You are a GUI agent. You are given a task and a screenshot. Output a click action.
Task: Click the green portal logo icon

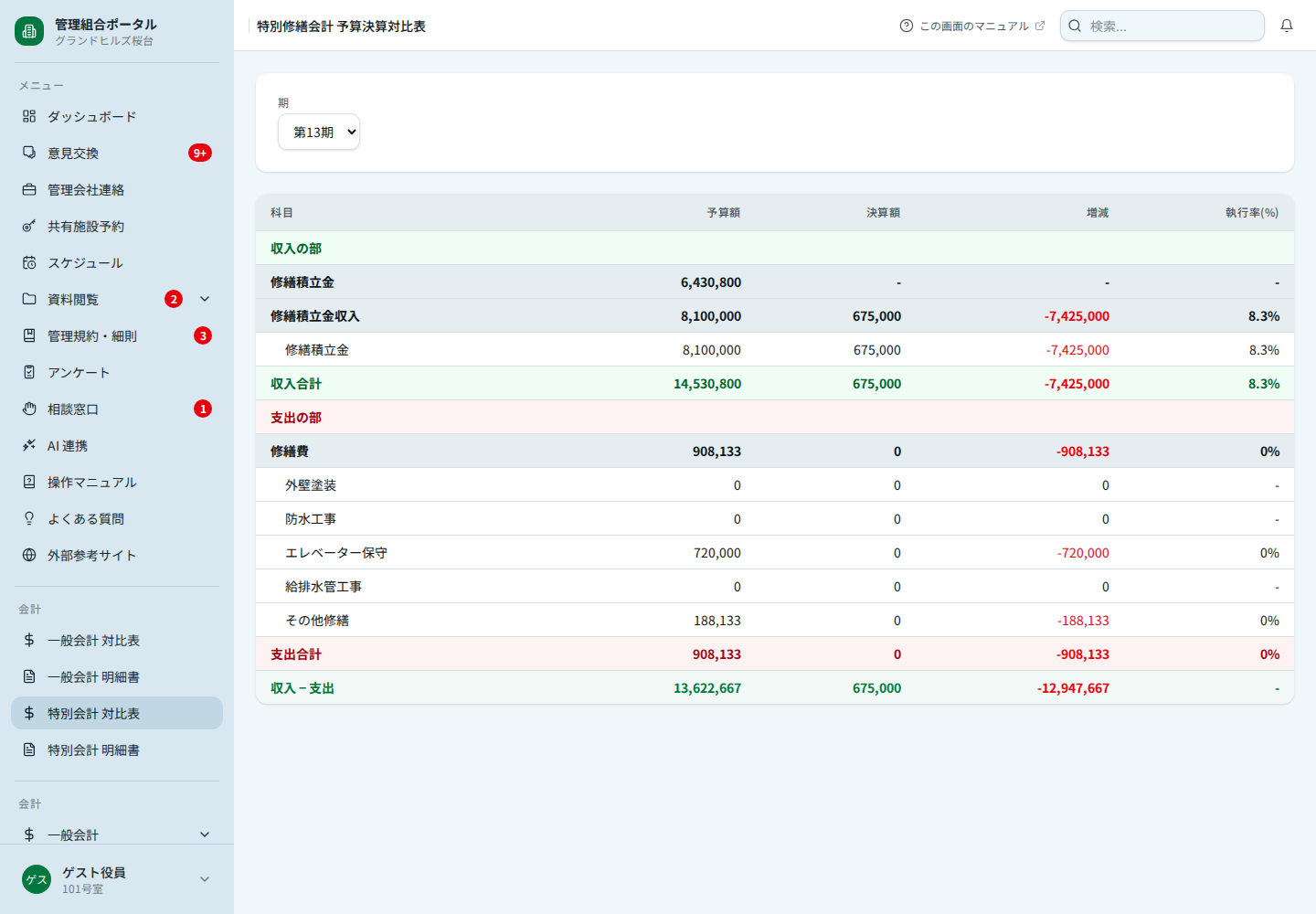(x=29, y=31)
